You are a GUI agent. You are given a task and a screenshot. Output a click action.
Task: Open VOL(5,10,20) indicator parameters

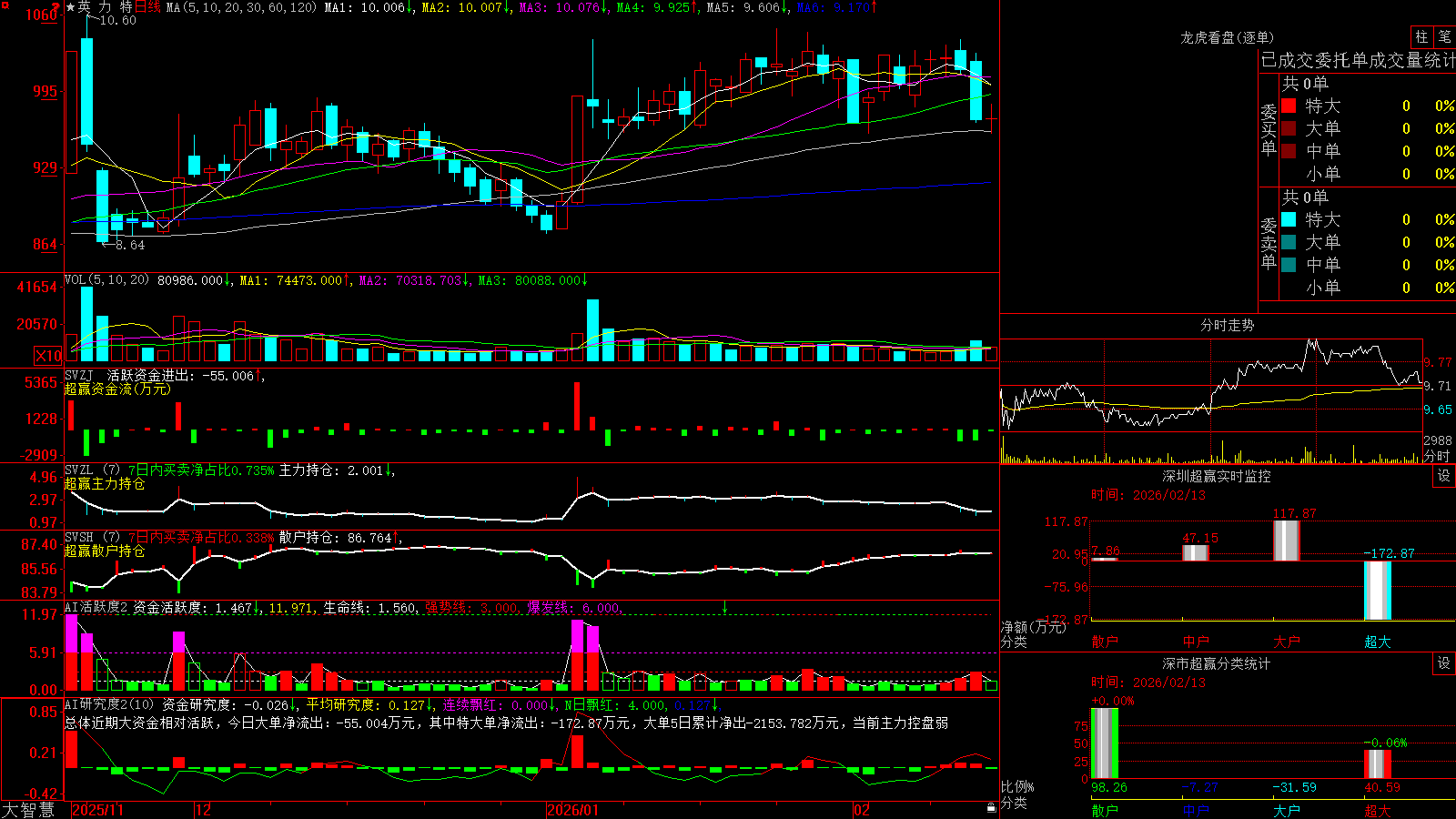[106, 280]
